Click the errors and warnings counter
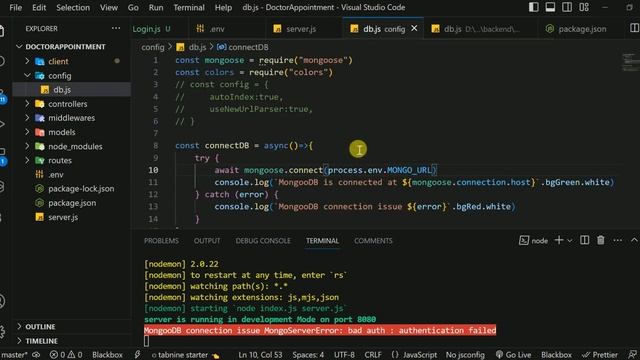The width and height of the screenshot is (640, 360). coord(66,355)
